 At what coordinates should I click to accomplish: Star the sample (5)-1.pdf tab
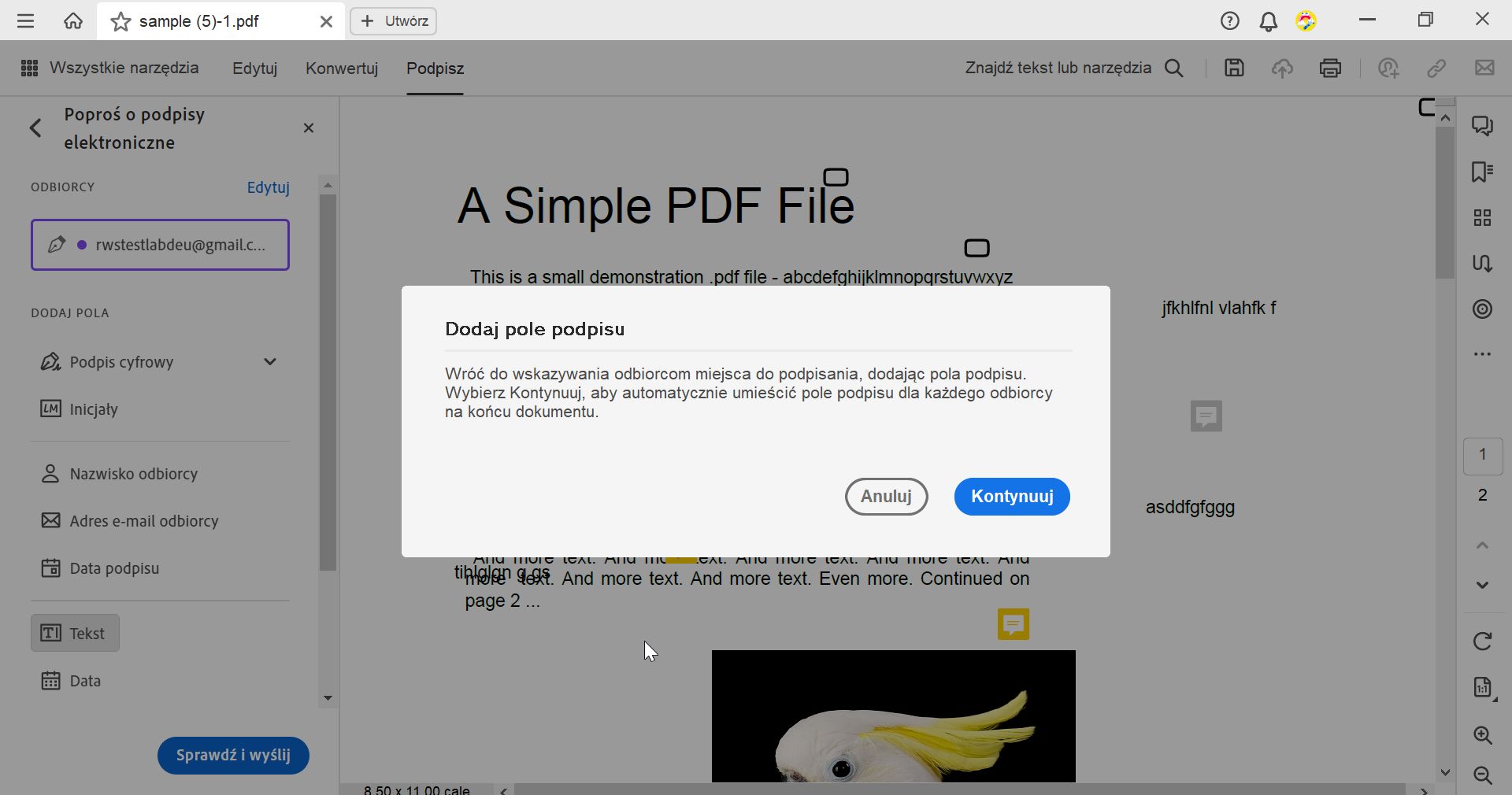click(120, 22)
